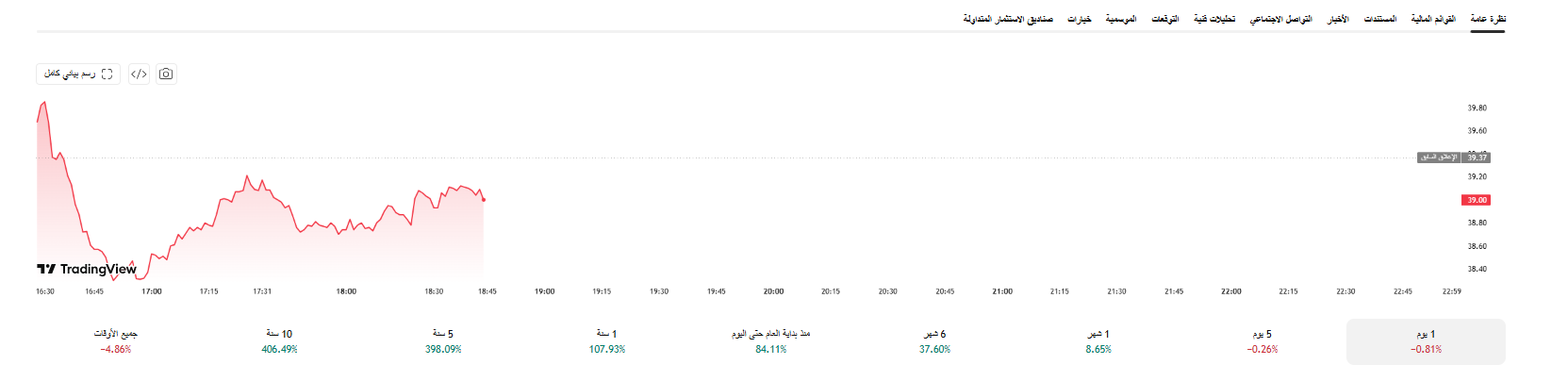Select the 1 day (1 يوم) range

1426,341
